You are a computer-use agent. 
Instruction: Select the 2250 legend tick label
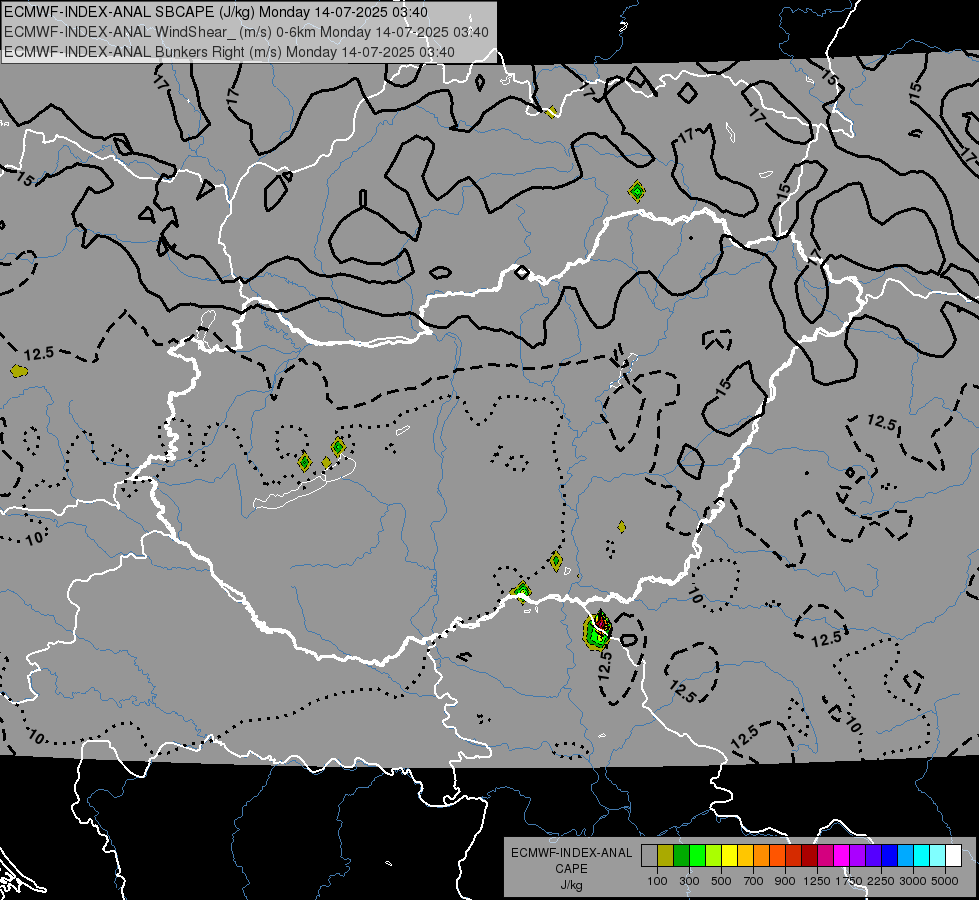(881, 881)
